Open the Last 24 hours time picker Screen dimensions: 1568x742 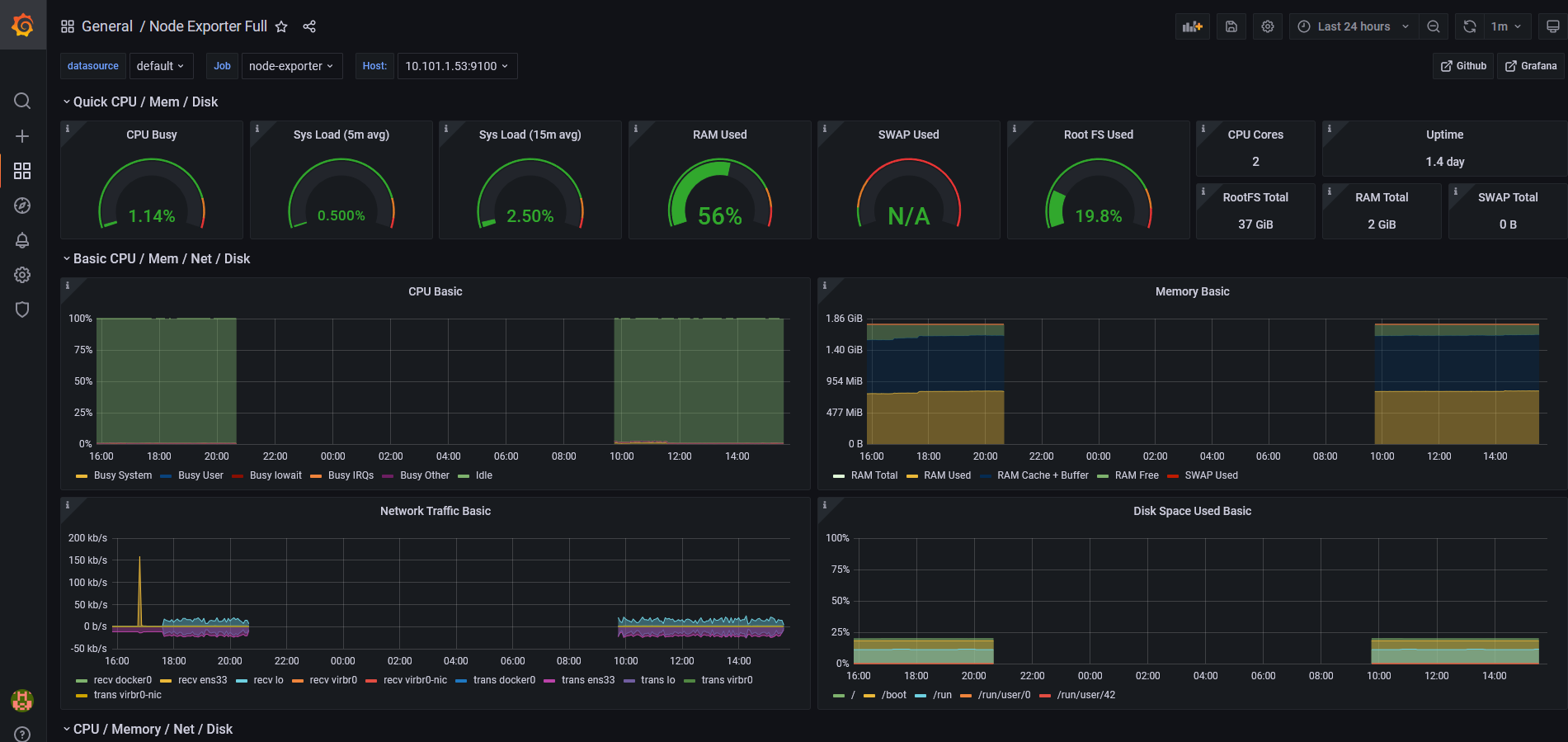[1354, 26]
